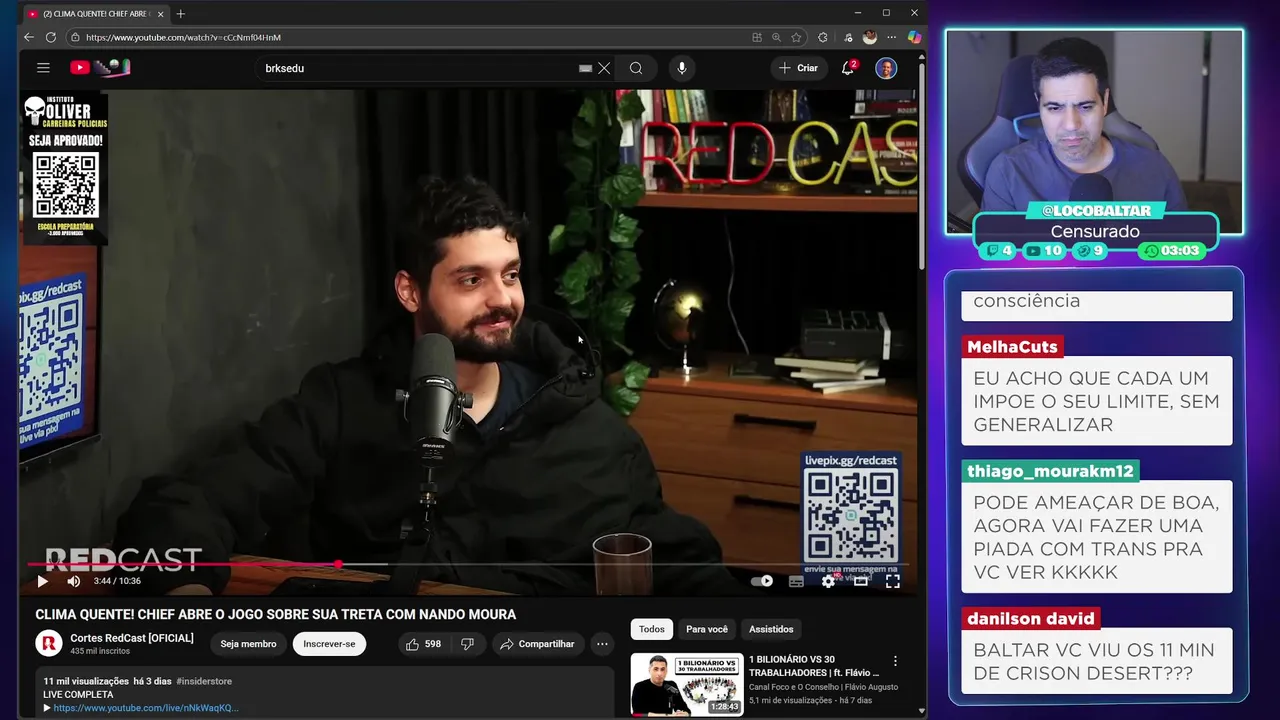Viewport: 1280px width, 720px height.
Task: Open the on-screen keyboard in search box
Action: tap(585, 68)
